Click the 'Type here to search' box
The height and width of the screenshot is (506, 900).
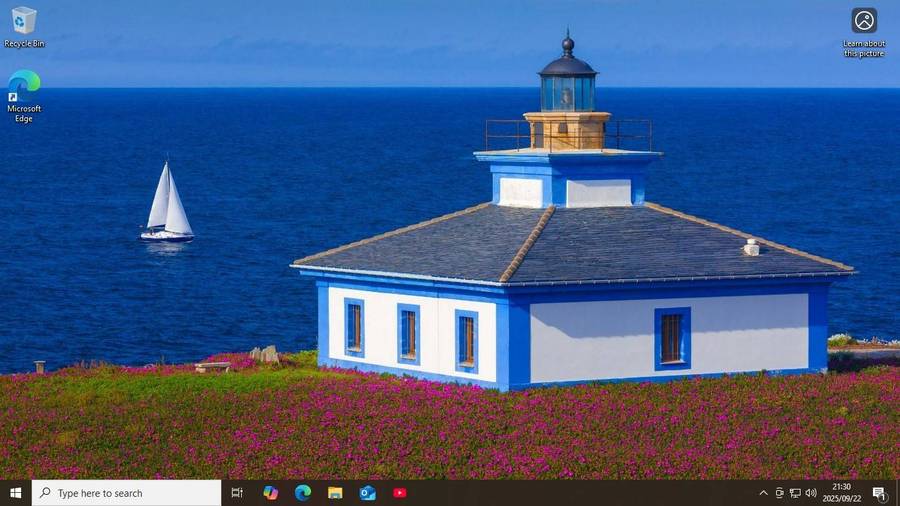(126, 493)
